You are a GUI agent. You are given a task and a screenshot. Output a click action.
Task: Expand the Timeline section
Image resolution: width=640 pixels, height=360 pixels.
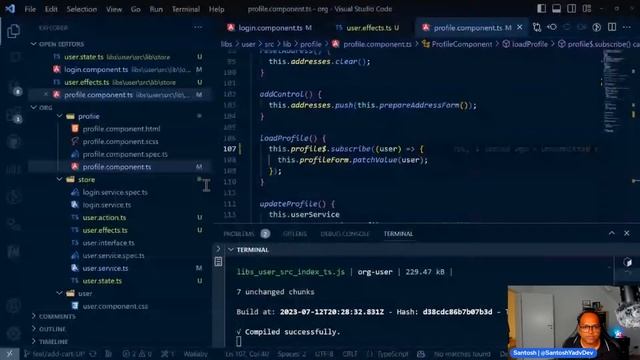click(33, 341)
